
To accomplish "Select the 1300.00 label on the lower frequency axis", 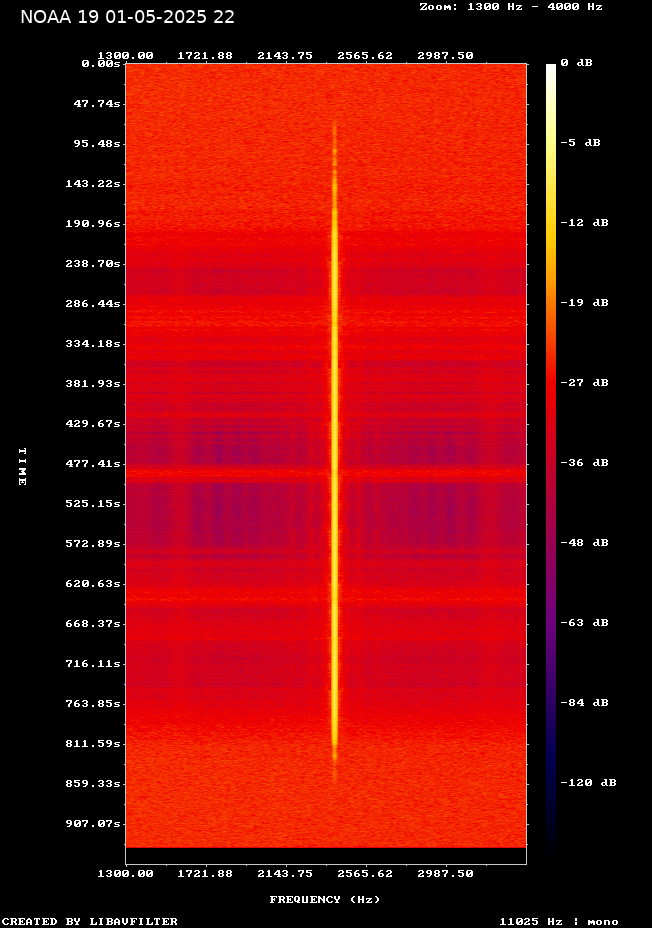I will 125,874.
